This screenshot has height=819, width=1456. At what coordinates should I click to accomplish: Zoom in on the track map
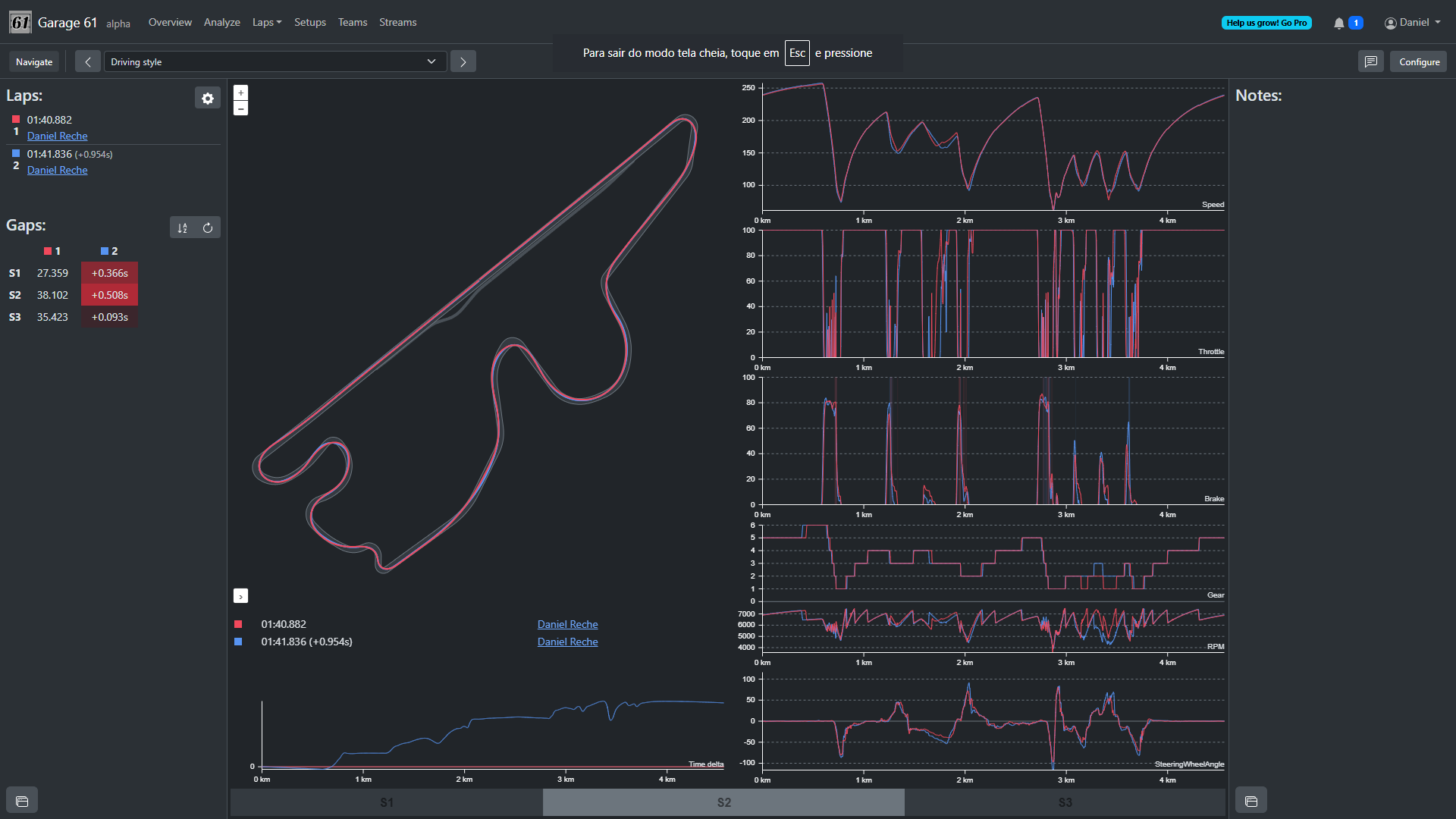pos(240,93)
